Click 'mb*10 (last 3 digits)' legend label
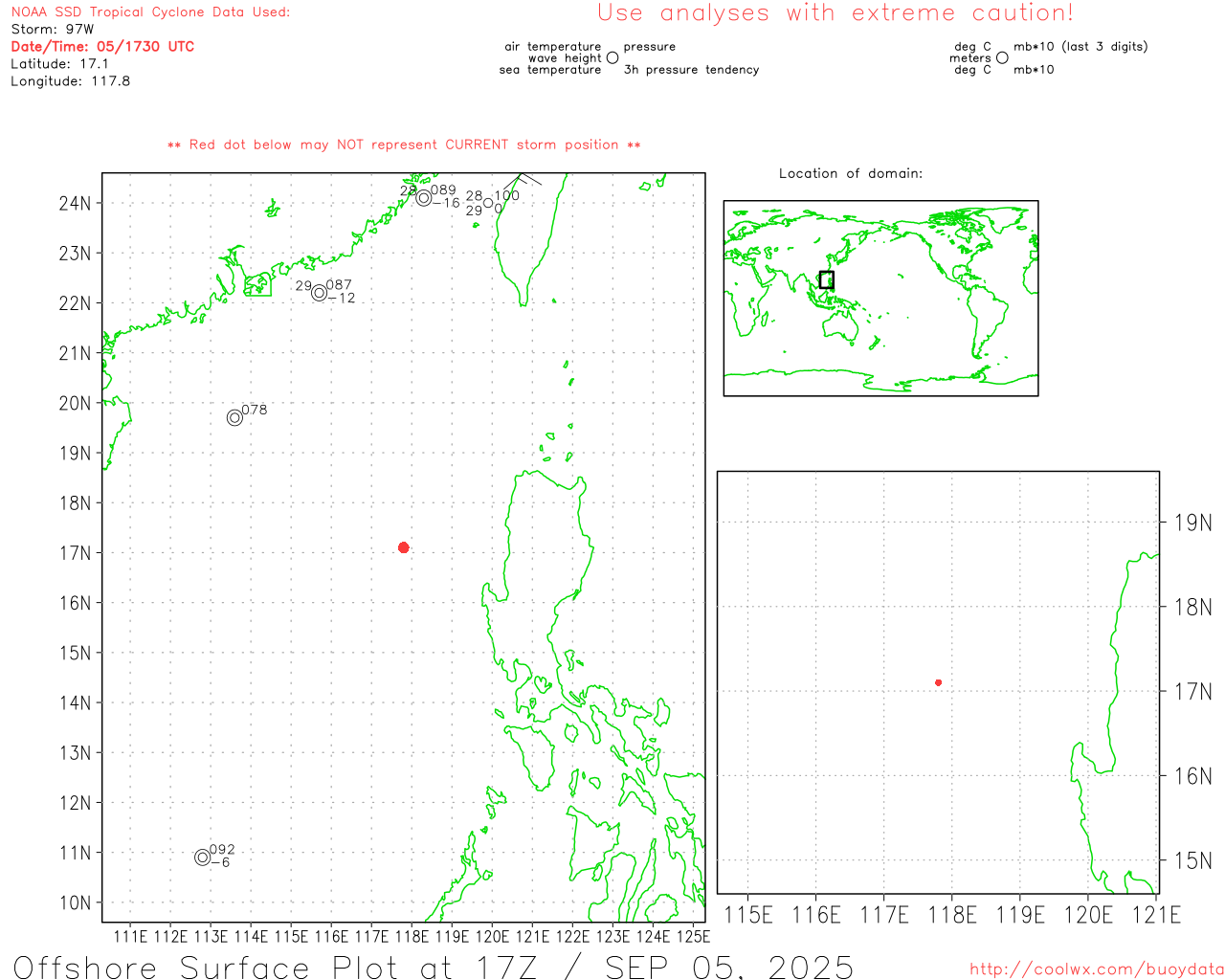 pyautogui.click(x=1080, y=47)
